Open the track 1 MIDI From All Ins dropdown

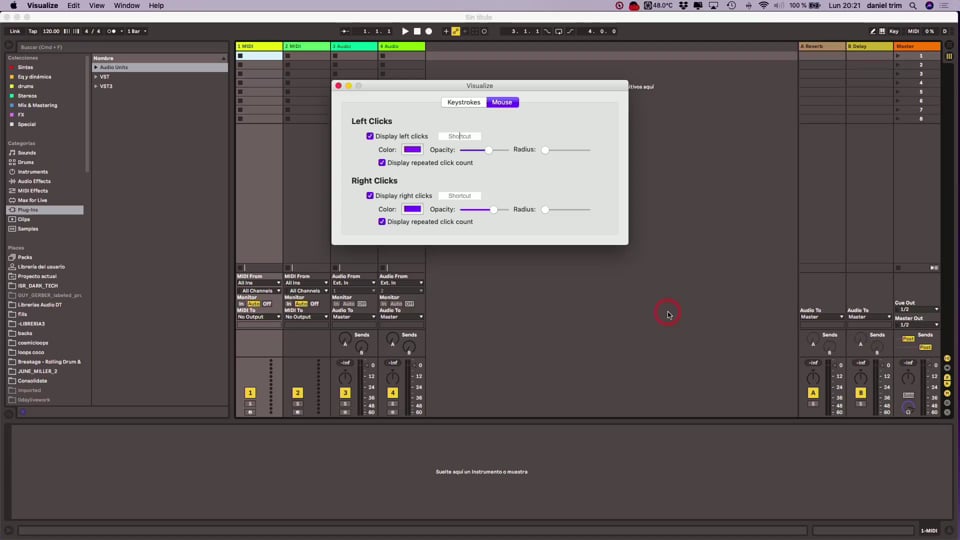(x=259, y=283)
